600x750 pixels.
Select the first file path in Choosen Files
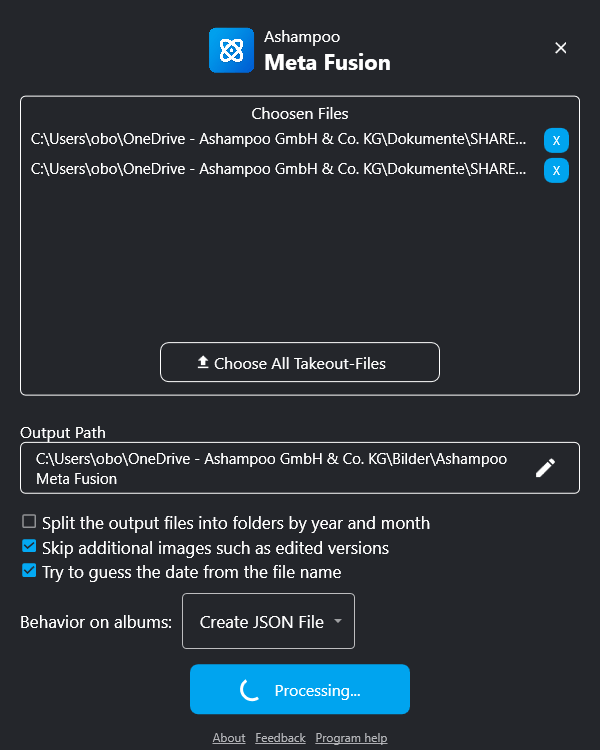[x=278, y=140]
